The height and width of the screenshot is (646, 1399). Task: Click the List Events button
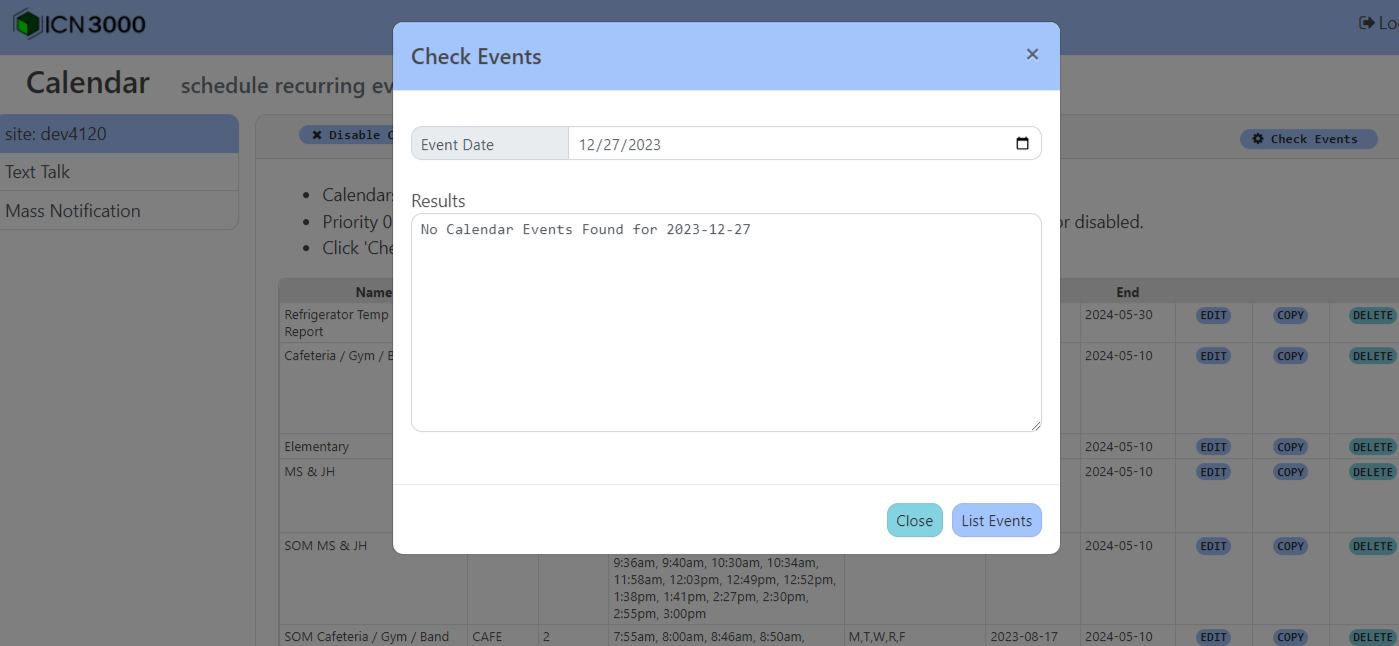[x=996, y=520]
